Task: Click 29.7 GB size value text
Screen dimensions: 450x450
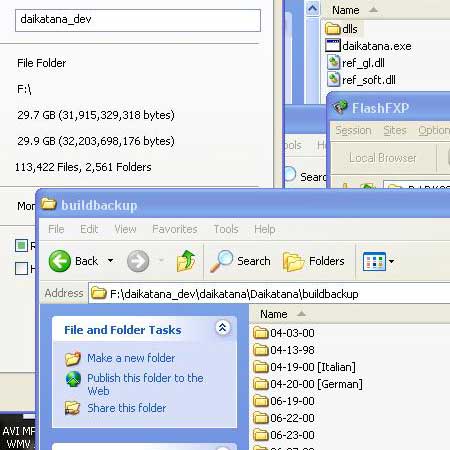Action: pyautogui.click(x=96, y=115)
